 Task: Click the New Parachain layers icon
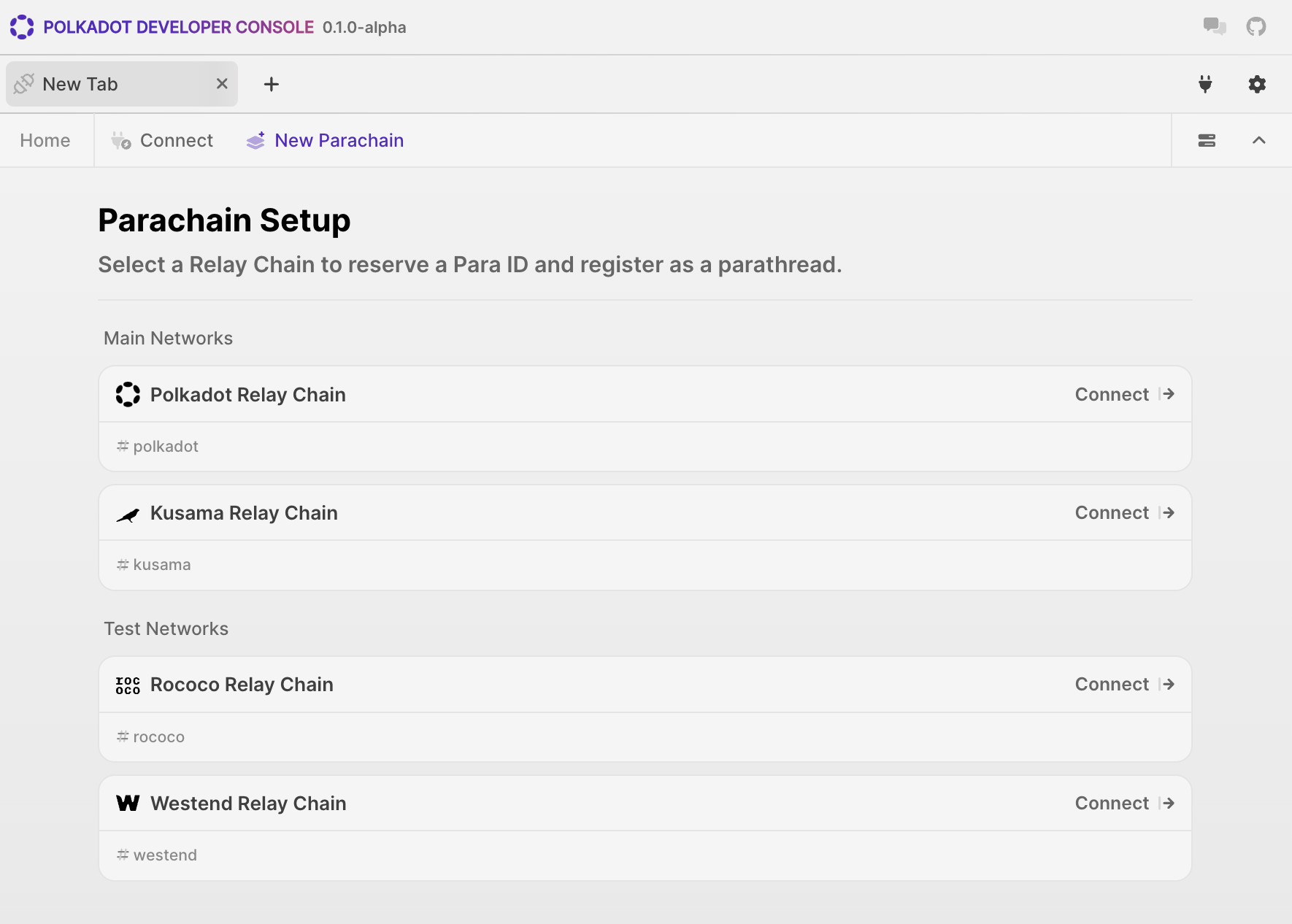255,140
